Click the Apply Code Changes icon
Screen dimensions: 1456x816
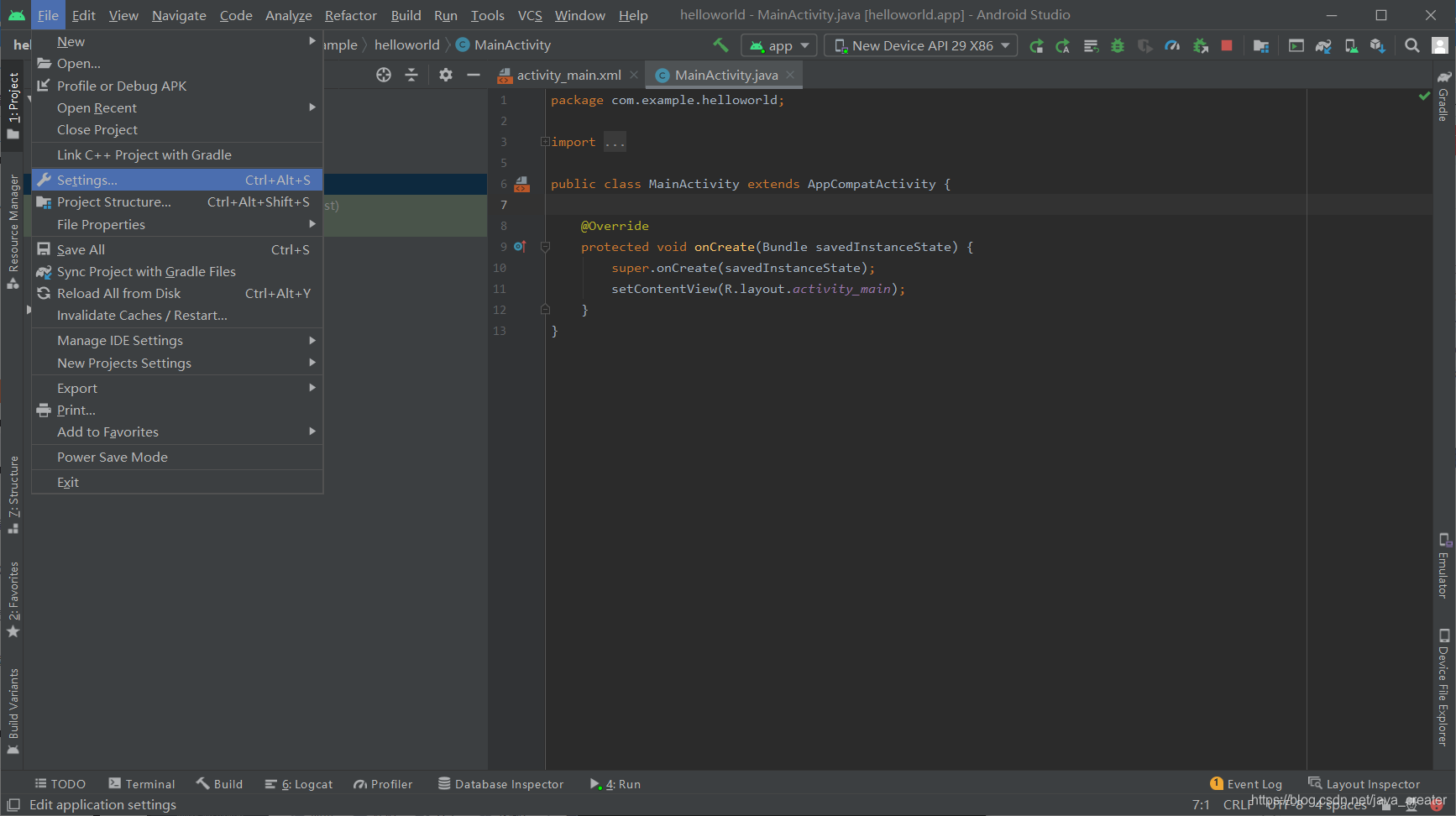1091,45
